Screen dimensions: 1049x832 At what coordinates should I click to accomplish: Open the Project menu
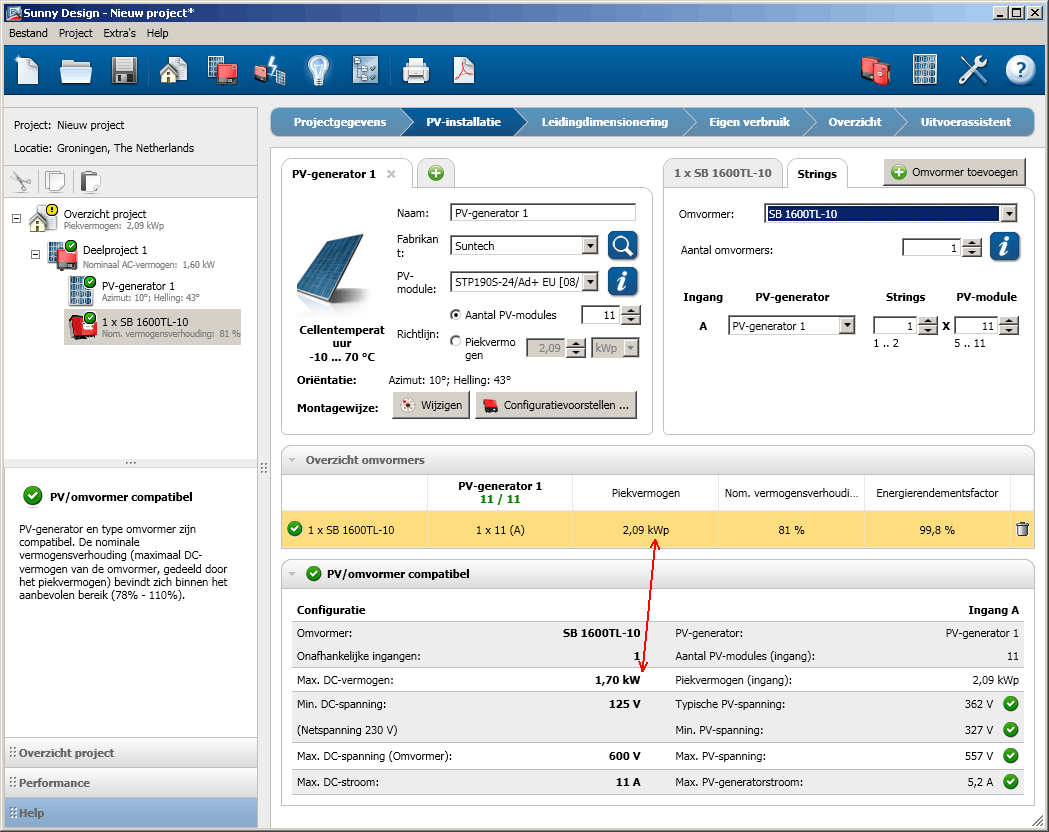(76, 33)
